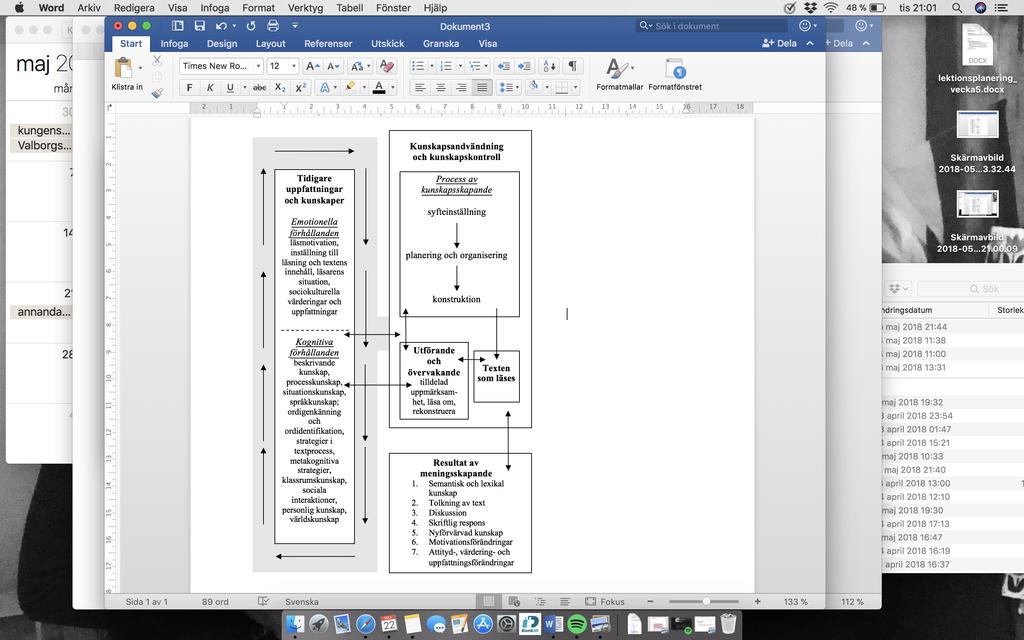Click the Svenska language in status bar
The height and width of the screenshot is (640, 1024).
click(302, 601)
